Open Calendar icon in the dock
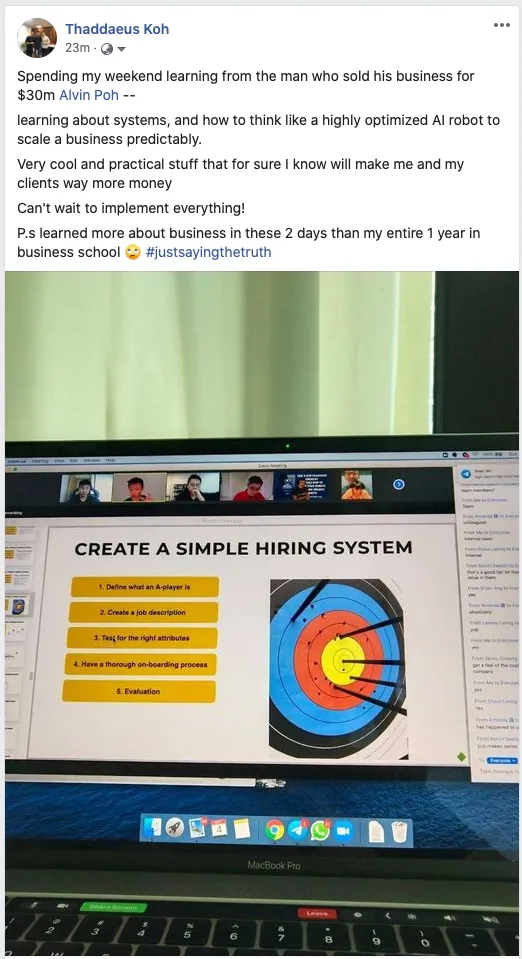 click(x=219, y=829)
